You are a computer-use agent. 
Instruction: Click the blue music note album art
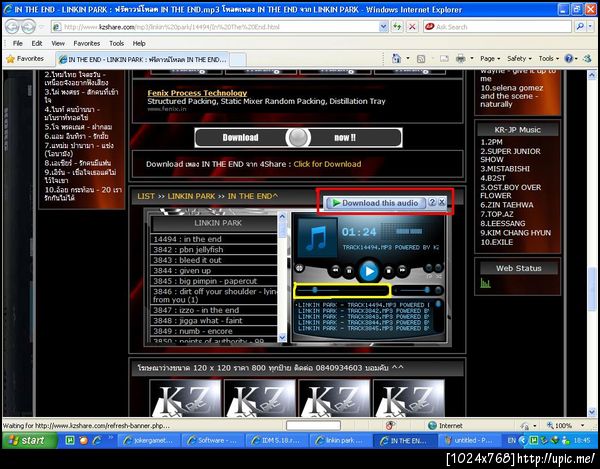click(x=317, y=238)
